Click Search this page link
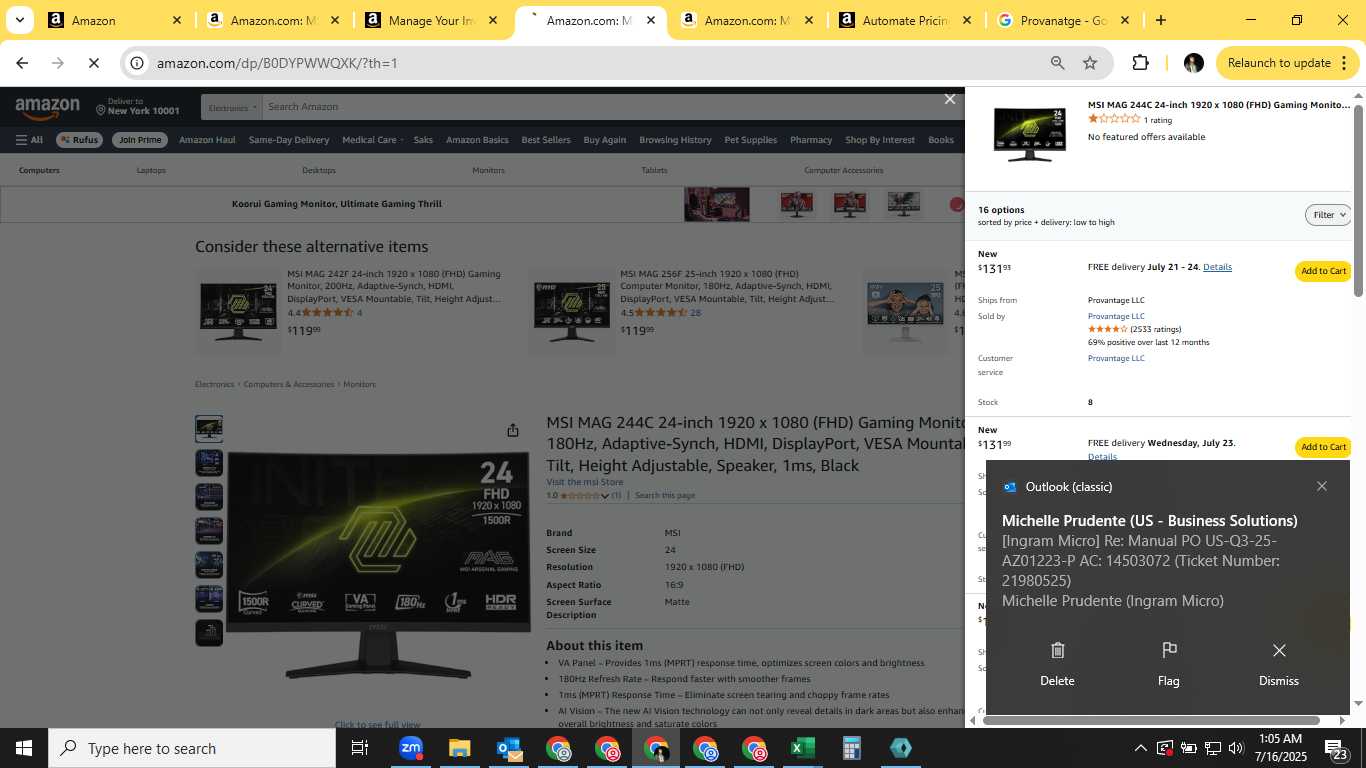Screen dimensions: 1366x768 (x=664, y=496)
